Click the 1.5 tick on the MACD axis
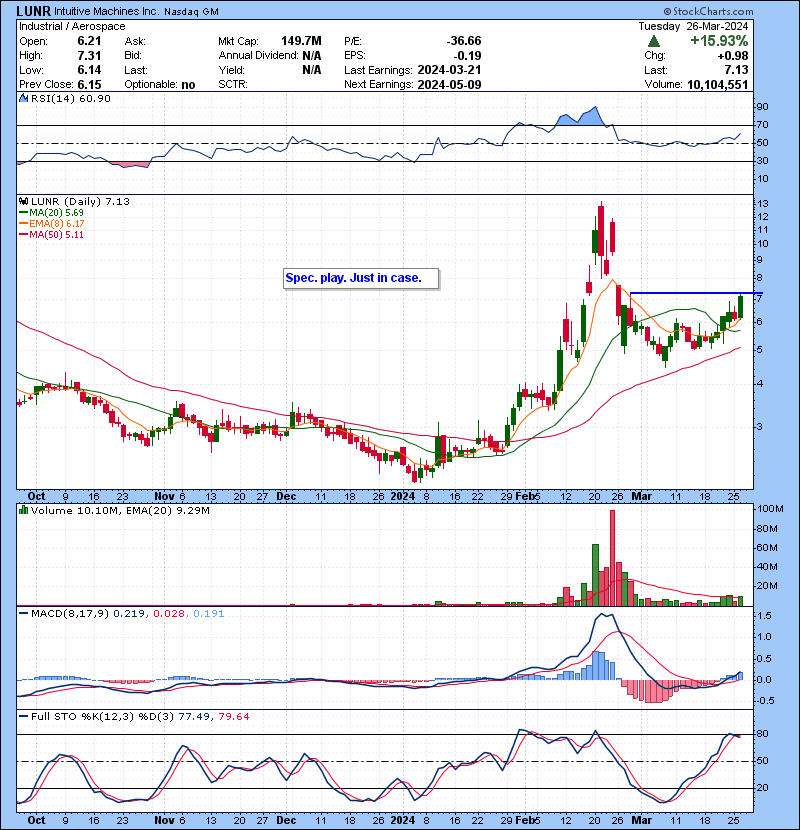The width and height of the screenshot is (800, 830). tap(764, 616)
